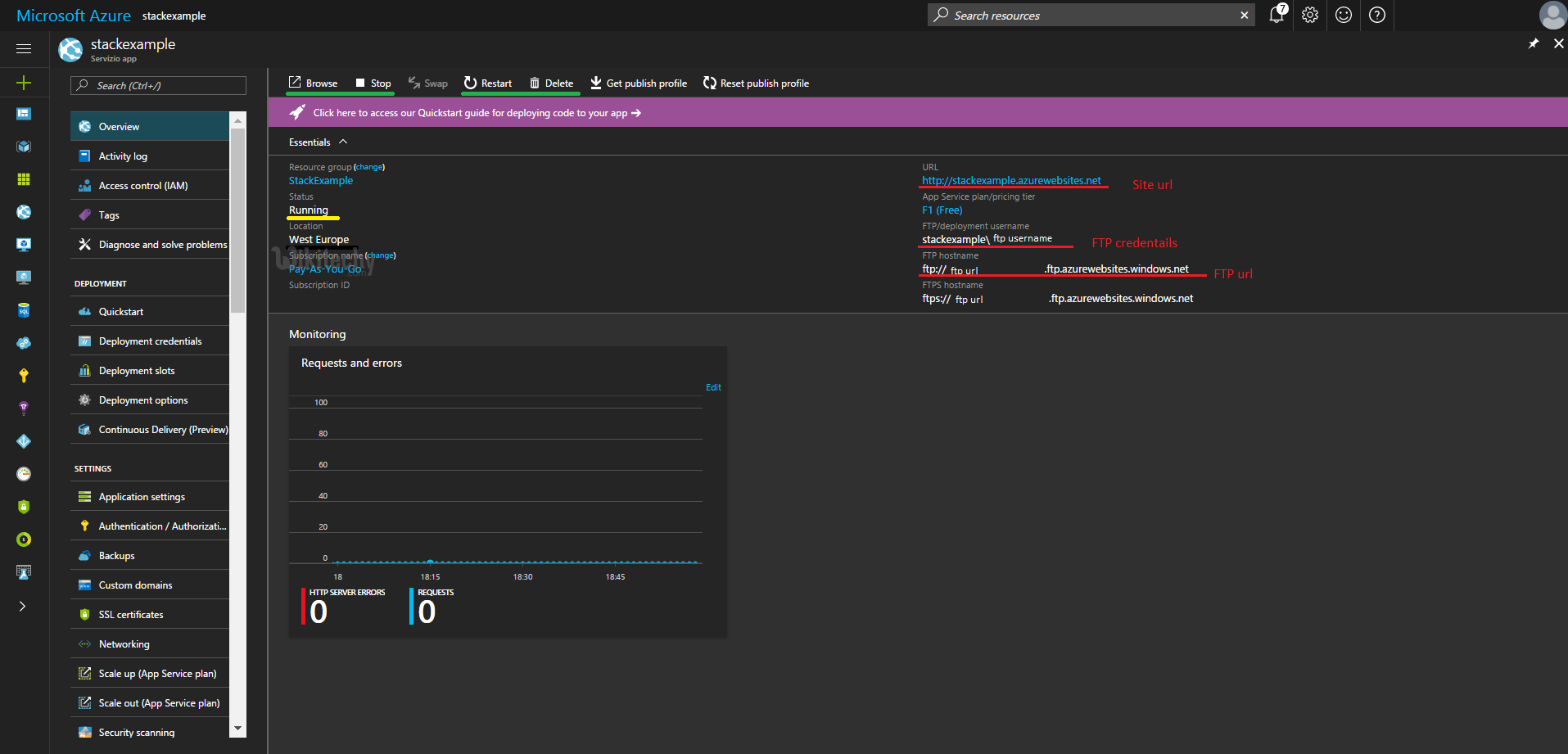Open the stackexample.azurewebsites.net URL link
Screen dimensions: 1568x754
coord(1011,181)
